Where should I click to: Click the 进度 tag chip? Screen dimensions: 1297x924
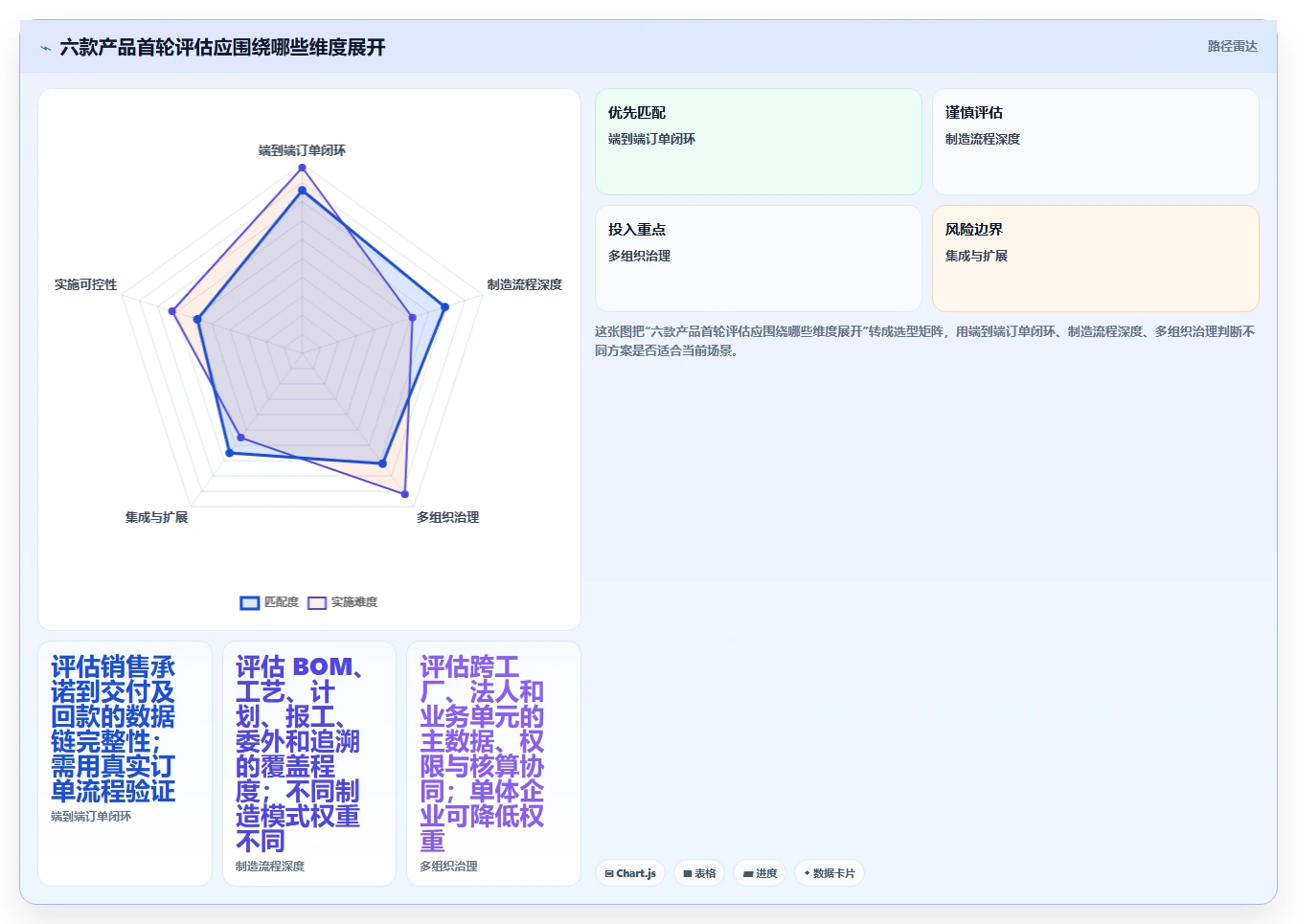pyautogui.click(x=761, y=873)
